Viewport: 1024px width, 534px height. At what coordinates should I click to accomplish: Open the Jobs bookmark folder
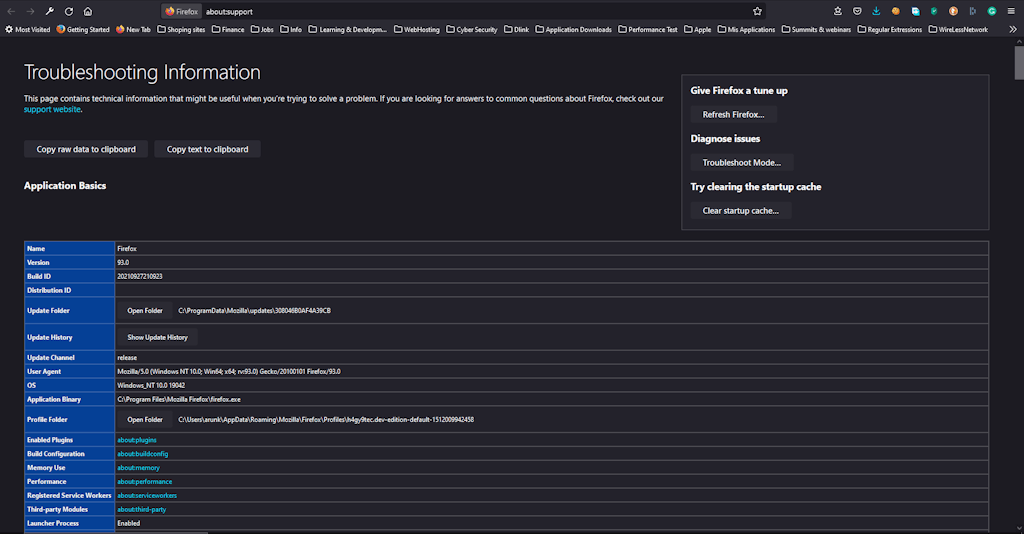pyautogui.click(x=263, y=29)
